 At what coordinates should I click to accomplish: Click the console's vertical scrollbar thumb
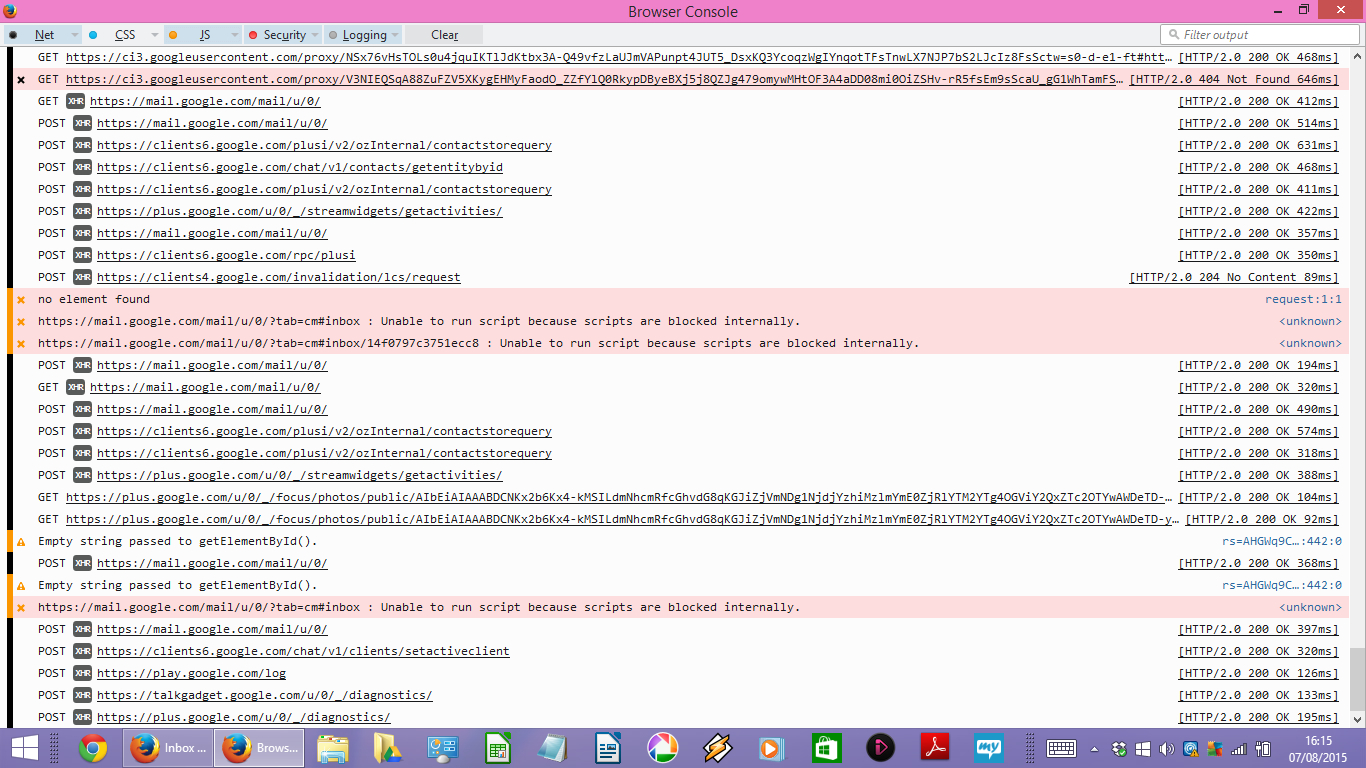tap(1357, 679)
